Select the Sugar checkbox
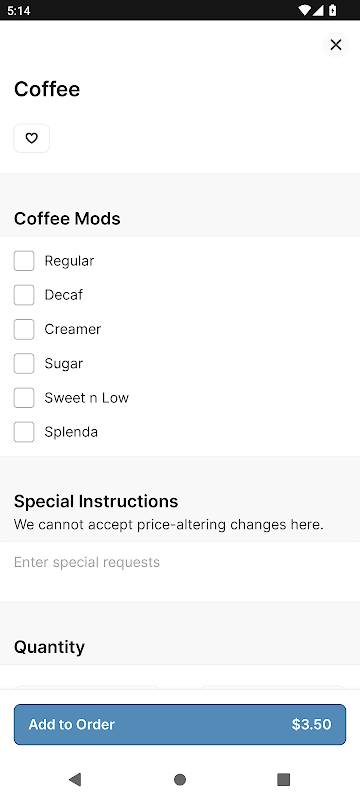Screen dimensions: 360x800 (x=24, y=363)
